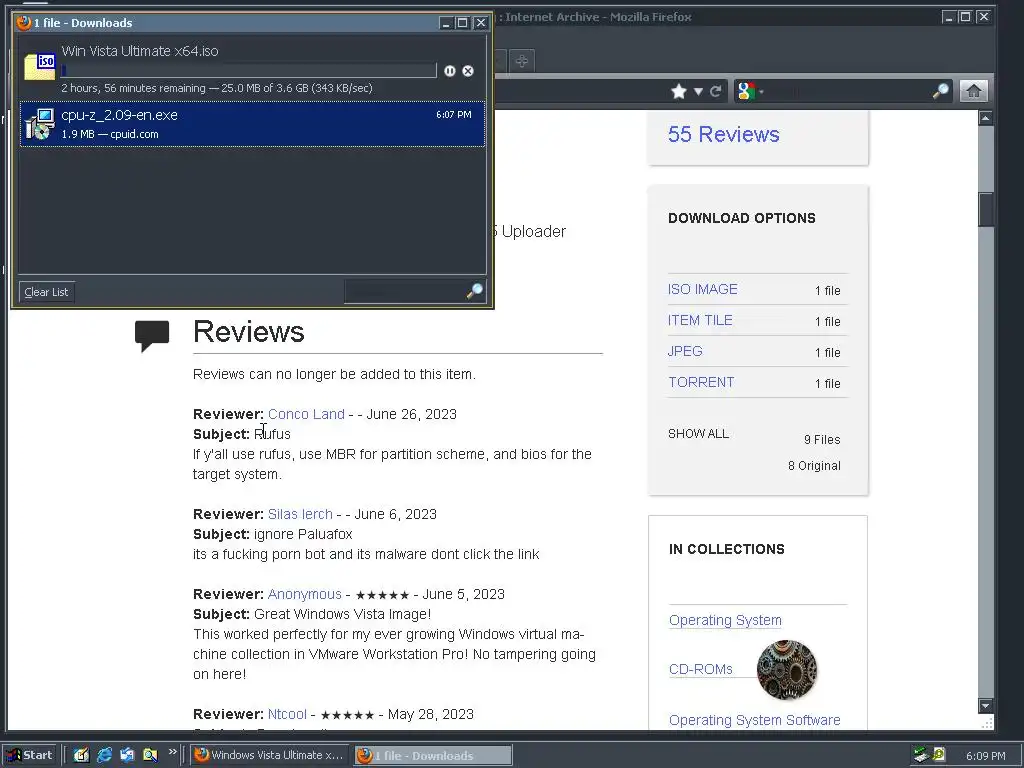Launch the mail quick launch icon

(127, 755)
